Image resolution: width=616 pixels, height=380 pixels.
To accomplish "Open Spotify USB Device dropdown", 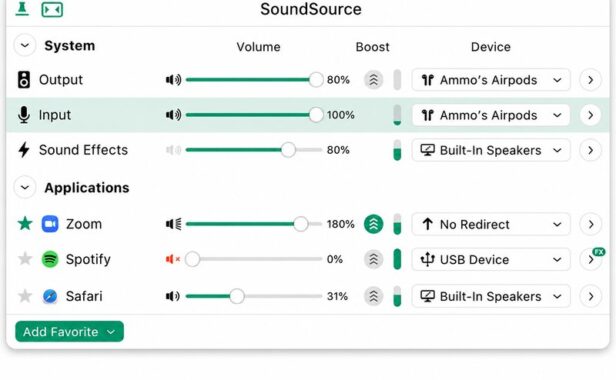I will point(491,259).
